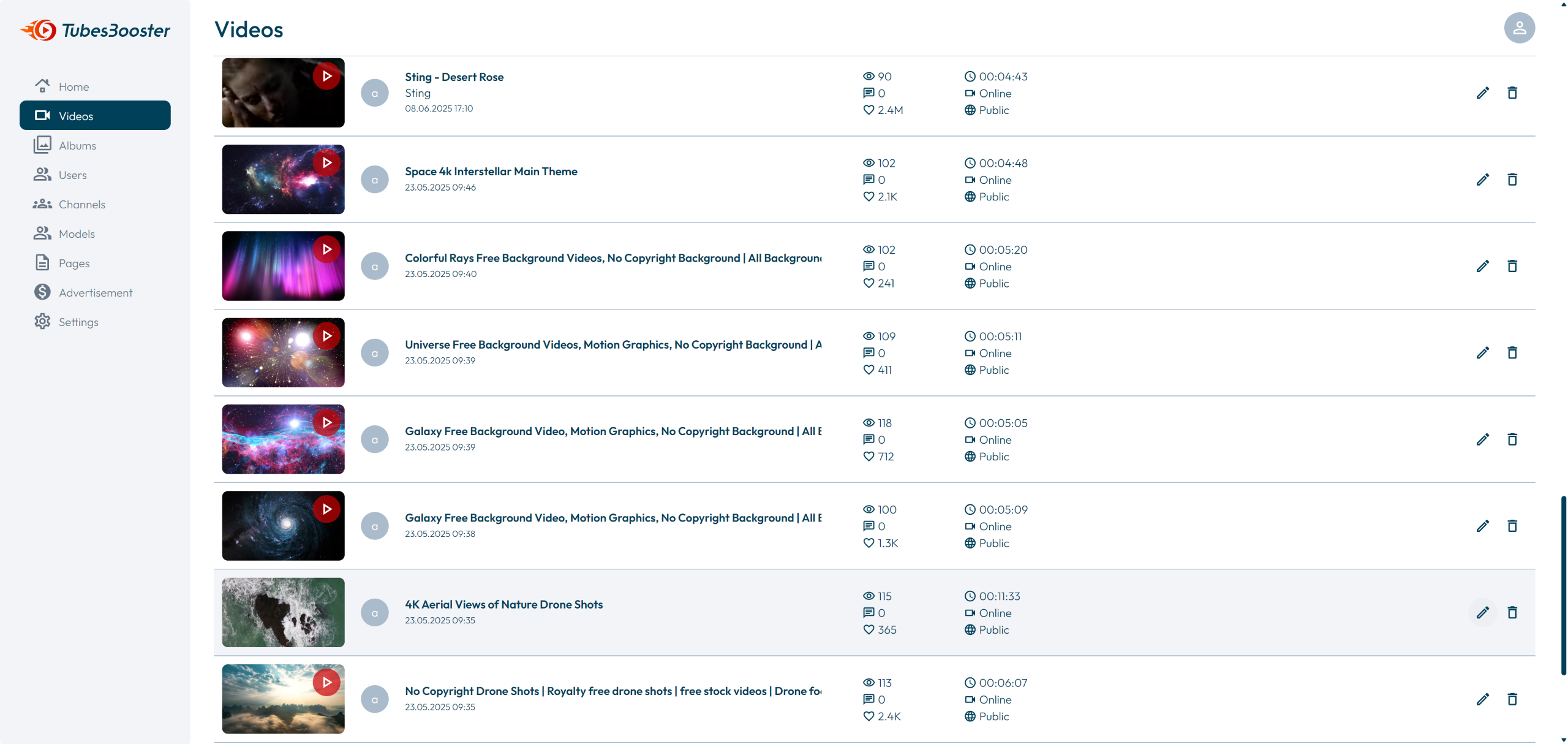
Task: Click the TubesBooster logo
Action: (96, 30)
